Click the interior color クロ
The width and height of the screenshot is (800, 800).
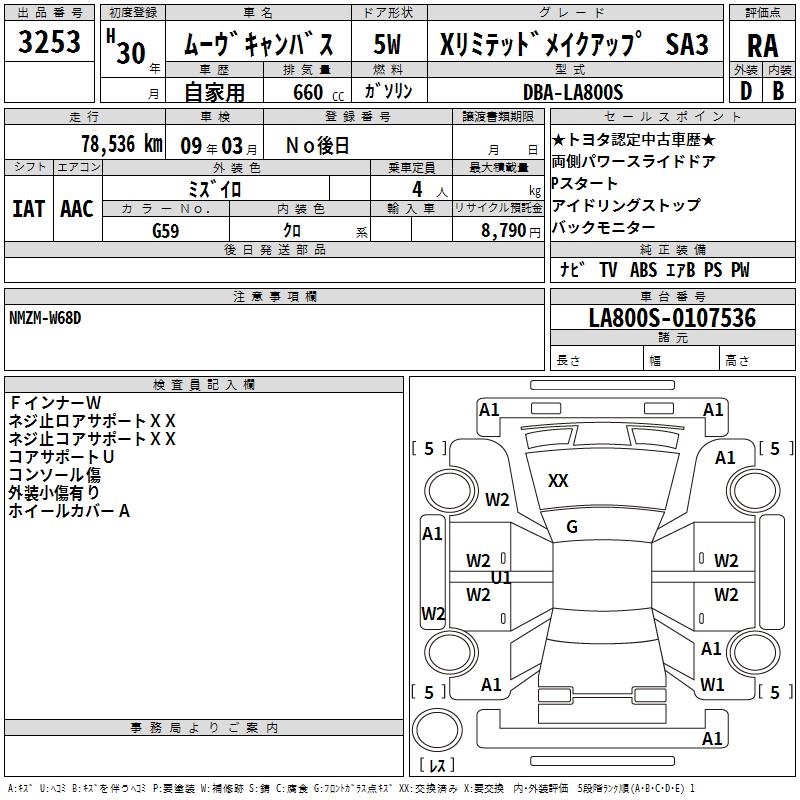(x=292, y=231)
